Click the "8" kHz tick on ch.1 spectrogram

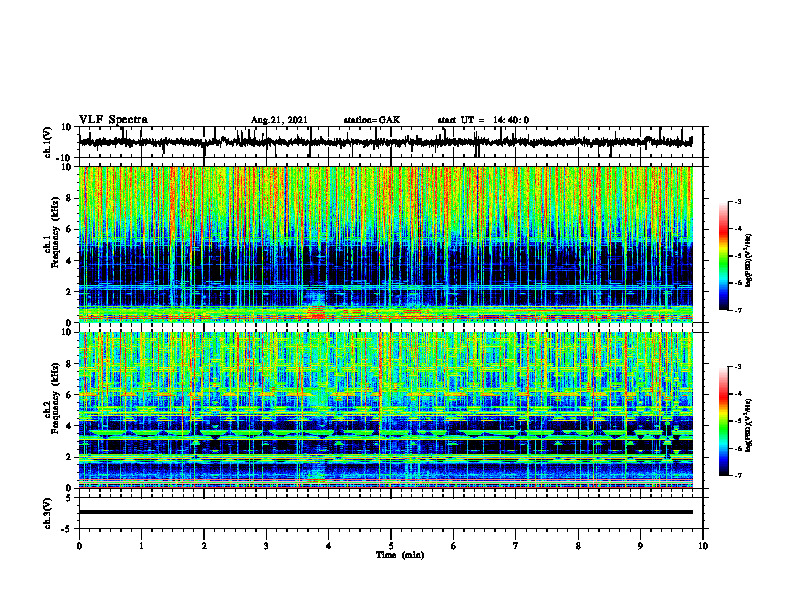pos(69,198)
